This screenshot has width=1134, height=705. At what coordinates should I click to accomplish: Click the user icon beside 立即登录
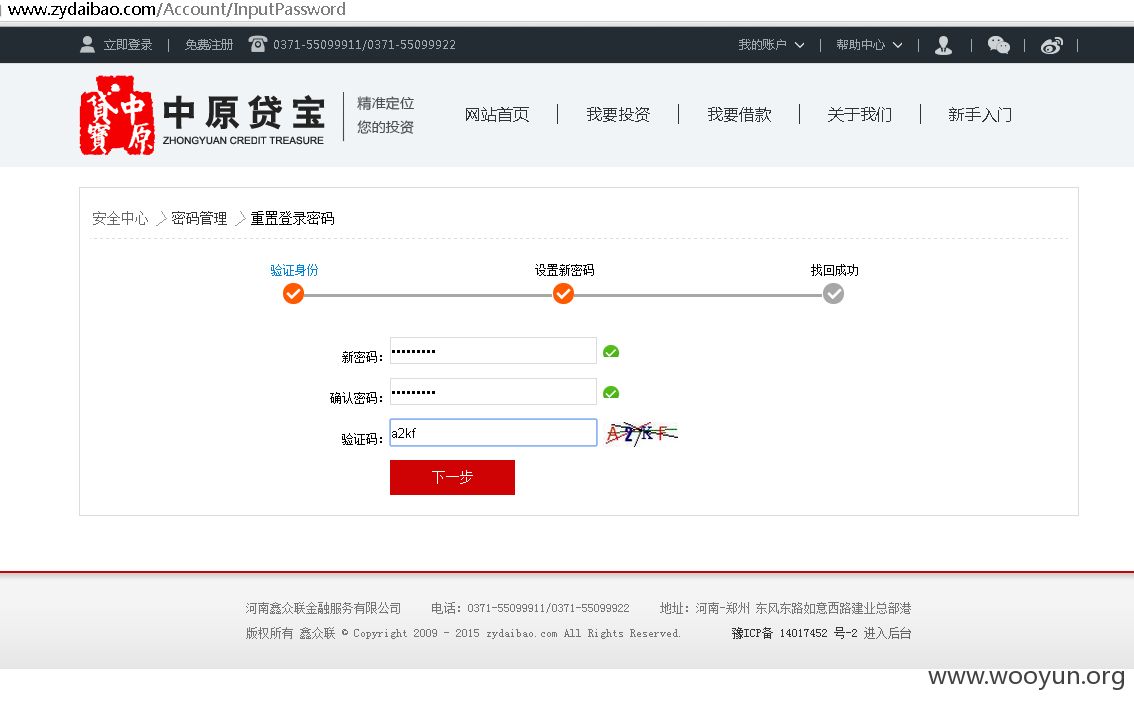point(88,45)
